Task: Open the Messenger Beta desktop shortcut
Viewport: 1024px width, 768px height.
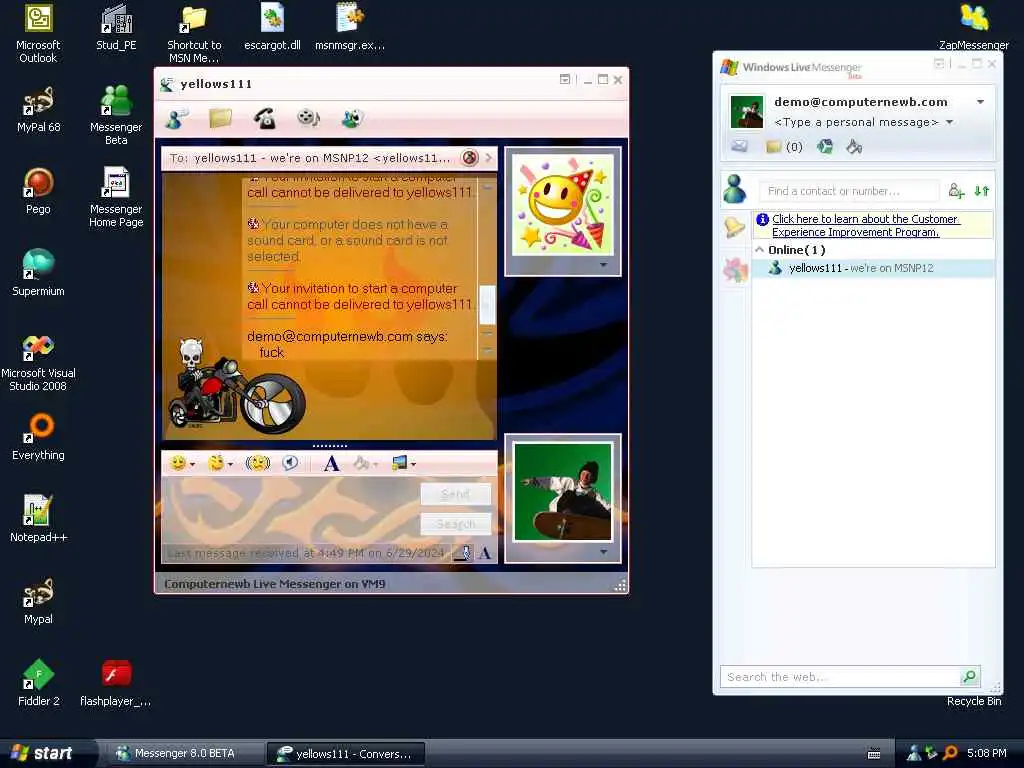Action: click(x=116, y=115)
